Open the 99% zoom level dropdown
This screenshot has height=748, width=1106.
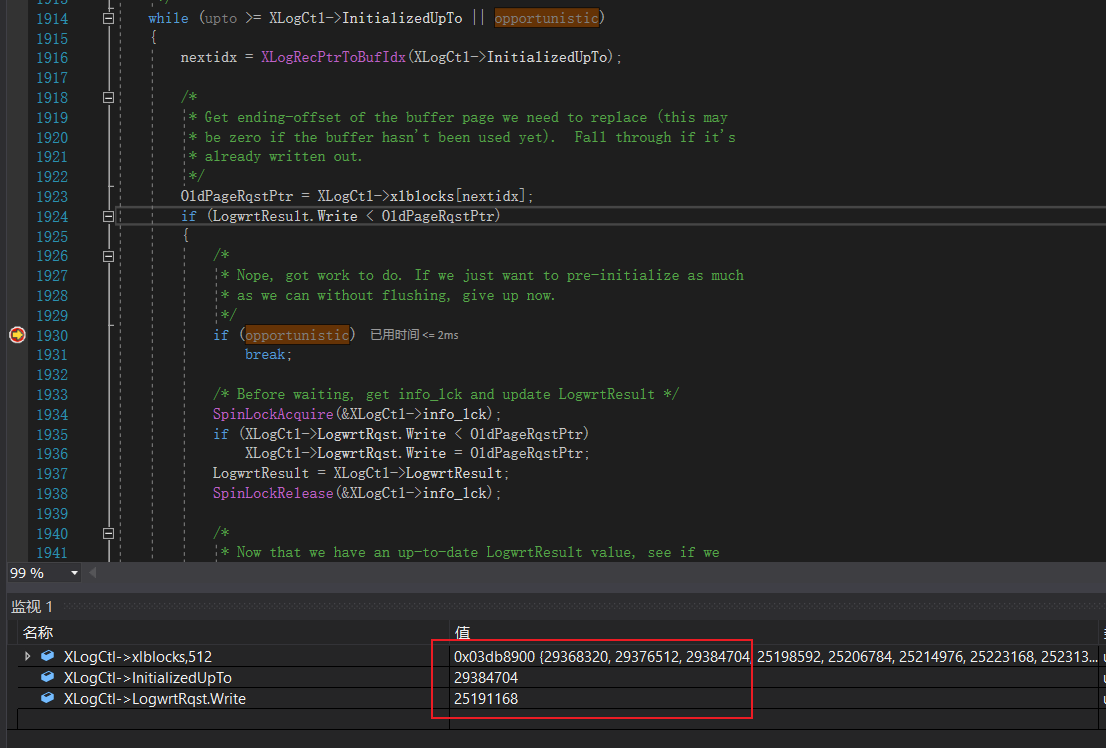(75, 573)
